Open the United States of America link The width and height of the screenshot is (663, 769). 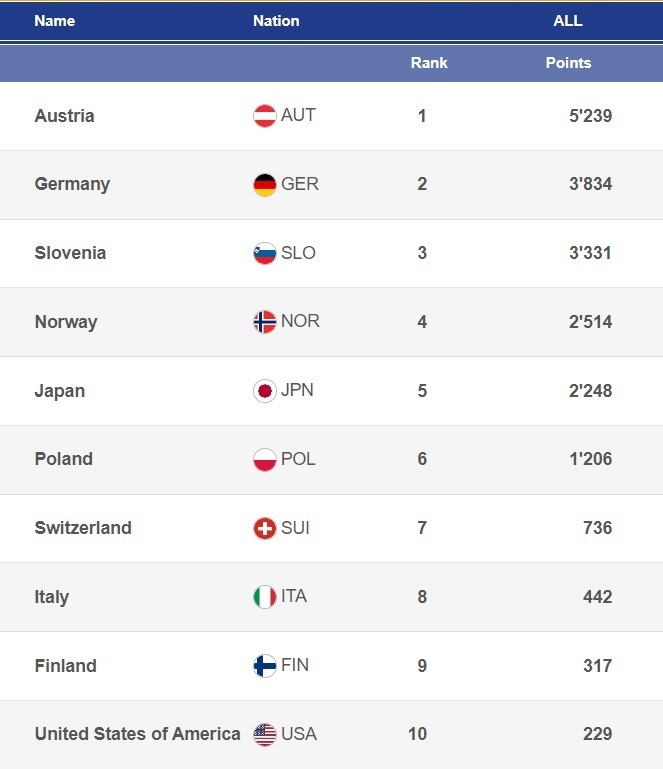coord(137,734)
